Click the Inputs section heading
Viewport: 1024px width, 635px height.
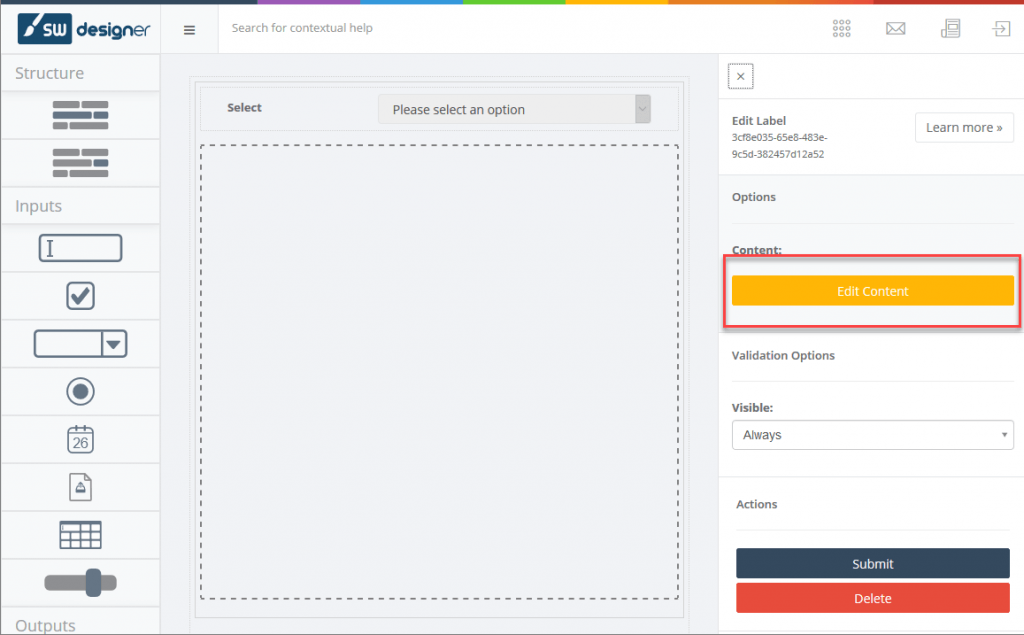tap(39, 206)
